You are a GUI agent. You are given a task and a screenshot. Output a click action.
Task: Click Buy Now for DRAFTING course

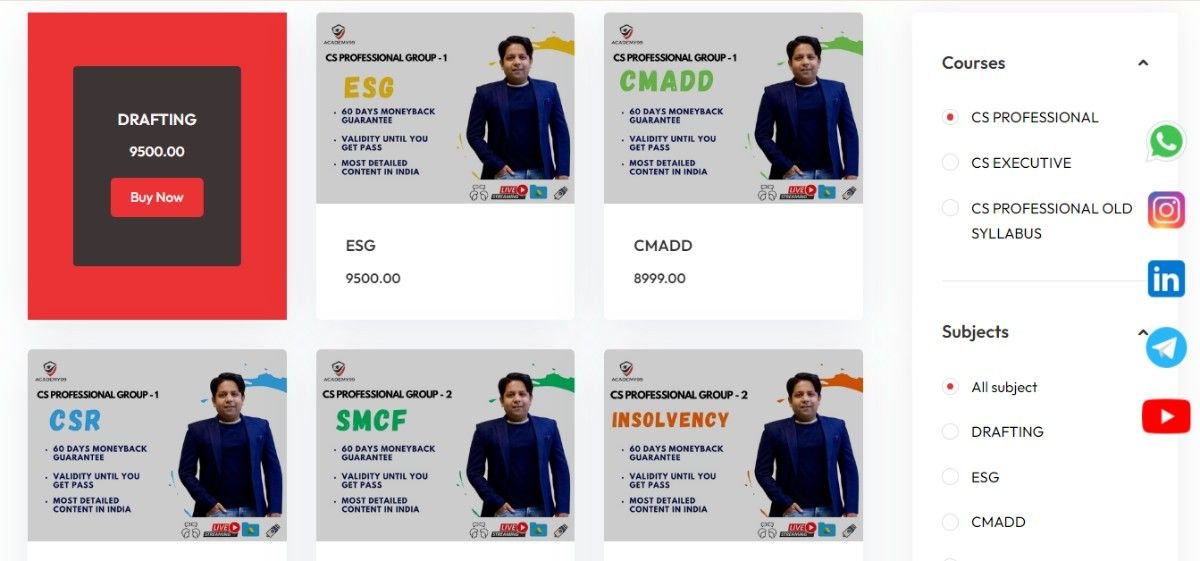(x=157, y=197)
